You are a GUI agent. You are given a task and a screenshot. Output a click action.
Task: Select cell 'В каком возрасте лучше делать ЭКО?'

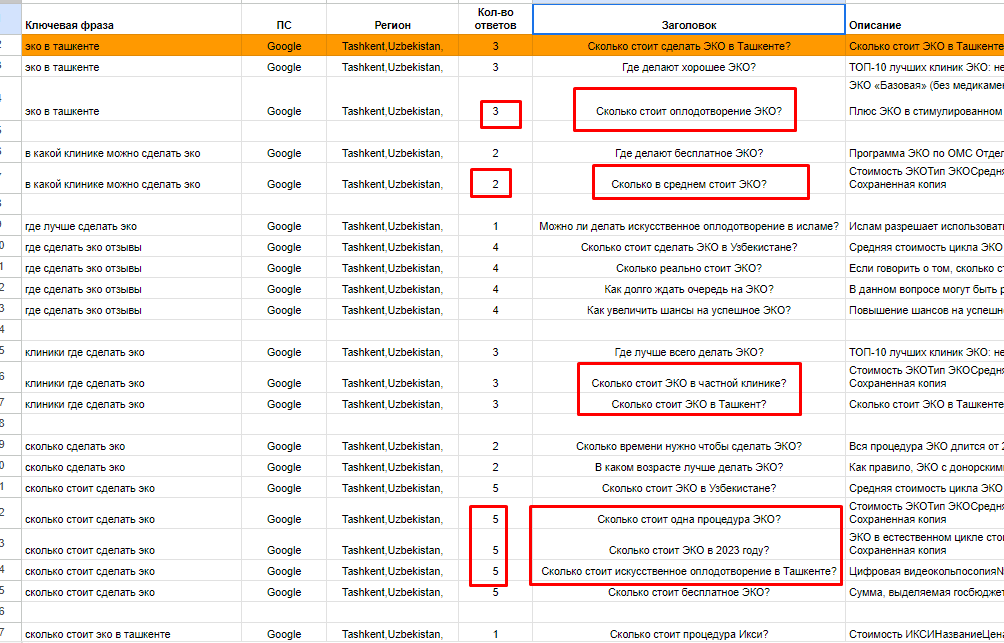pyautogui.click(x=689, y=467)
